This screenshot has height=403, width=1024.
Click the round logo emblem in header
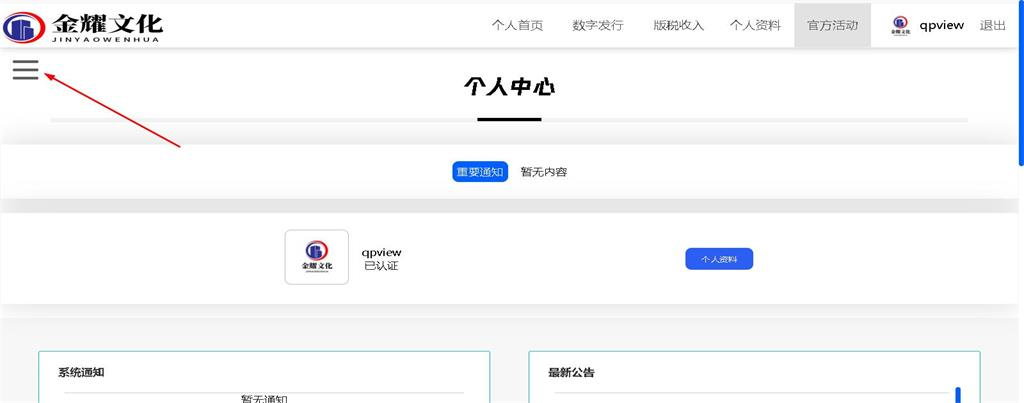coord(24,25)
